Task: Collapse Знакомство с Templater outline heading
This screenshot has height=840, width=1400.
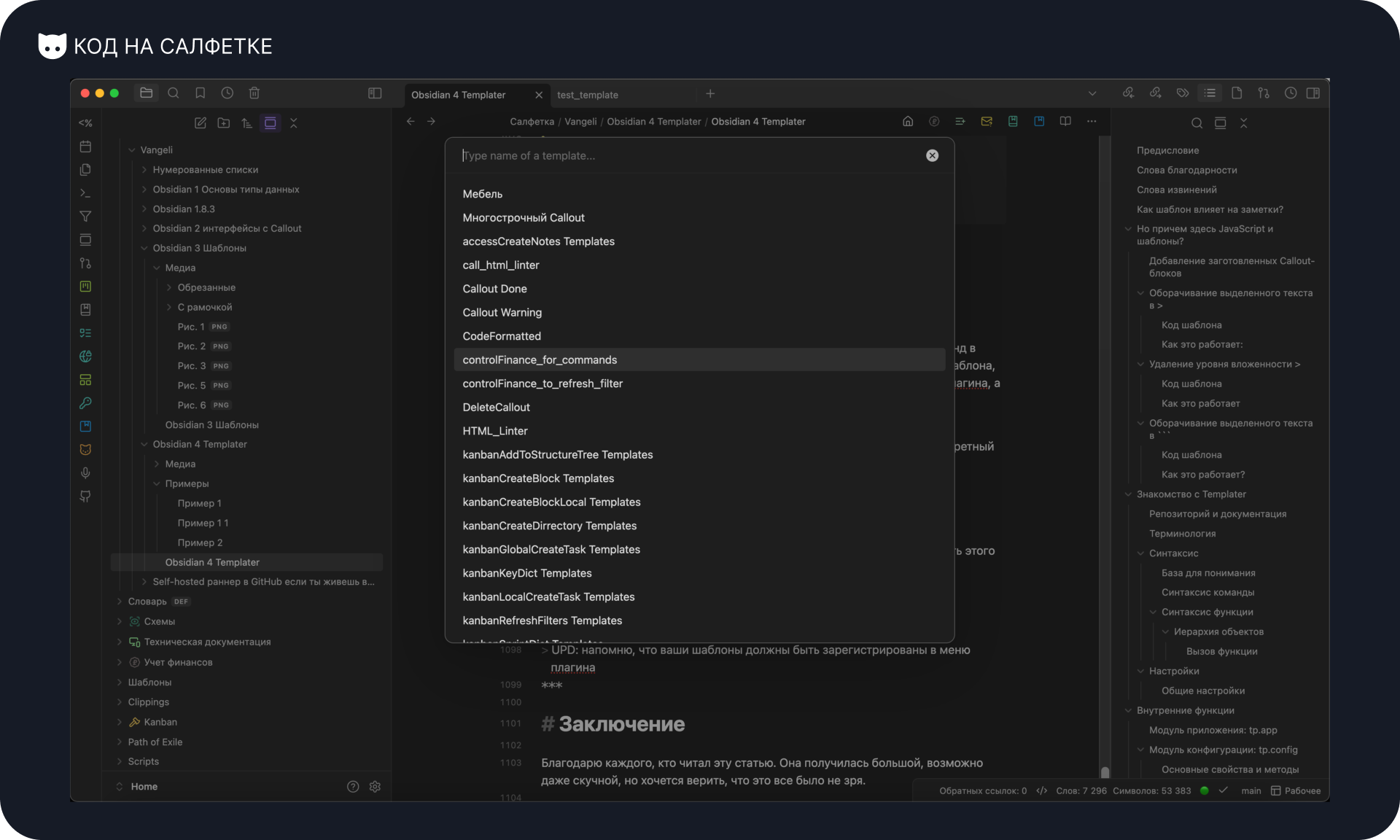Action: coord(1129,494)
